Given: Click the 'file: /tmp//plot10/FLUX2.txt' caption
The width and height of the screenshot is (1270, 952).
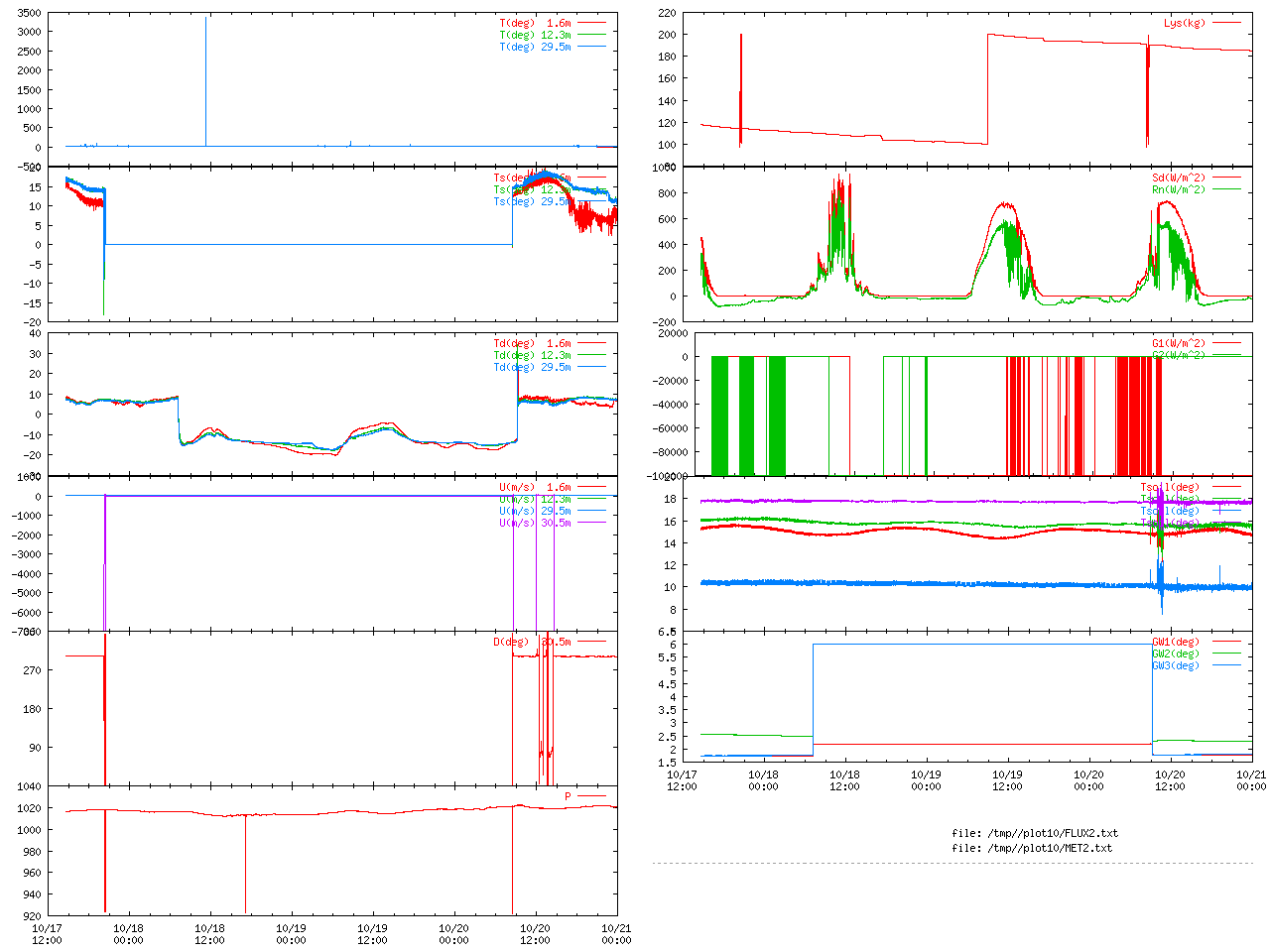Looking at the screenshot, I should pos(1035,833).
